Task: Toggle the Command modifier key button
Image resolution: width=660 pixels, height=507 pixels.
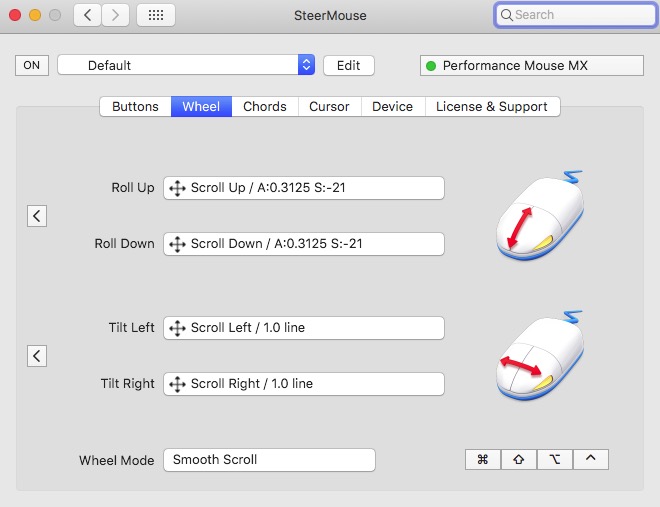Action: click(x=483, y=459)
